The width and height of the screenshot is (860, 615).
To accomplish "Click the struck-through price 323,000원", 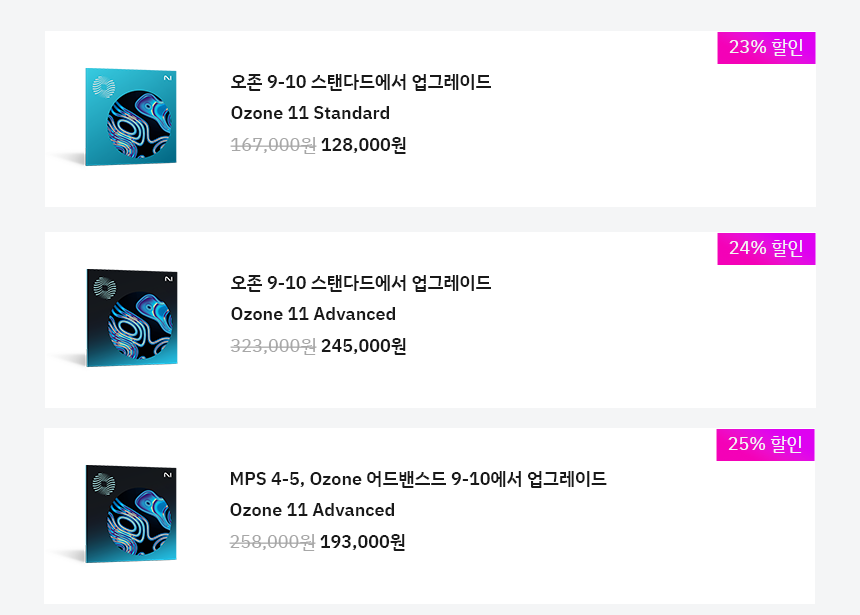I will click(273, 346).
